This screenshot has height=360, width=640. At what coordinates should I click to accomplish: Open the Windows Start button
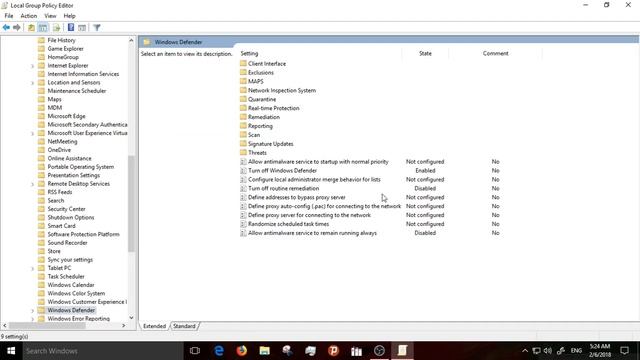coord(11,351)
